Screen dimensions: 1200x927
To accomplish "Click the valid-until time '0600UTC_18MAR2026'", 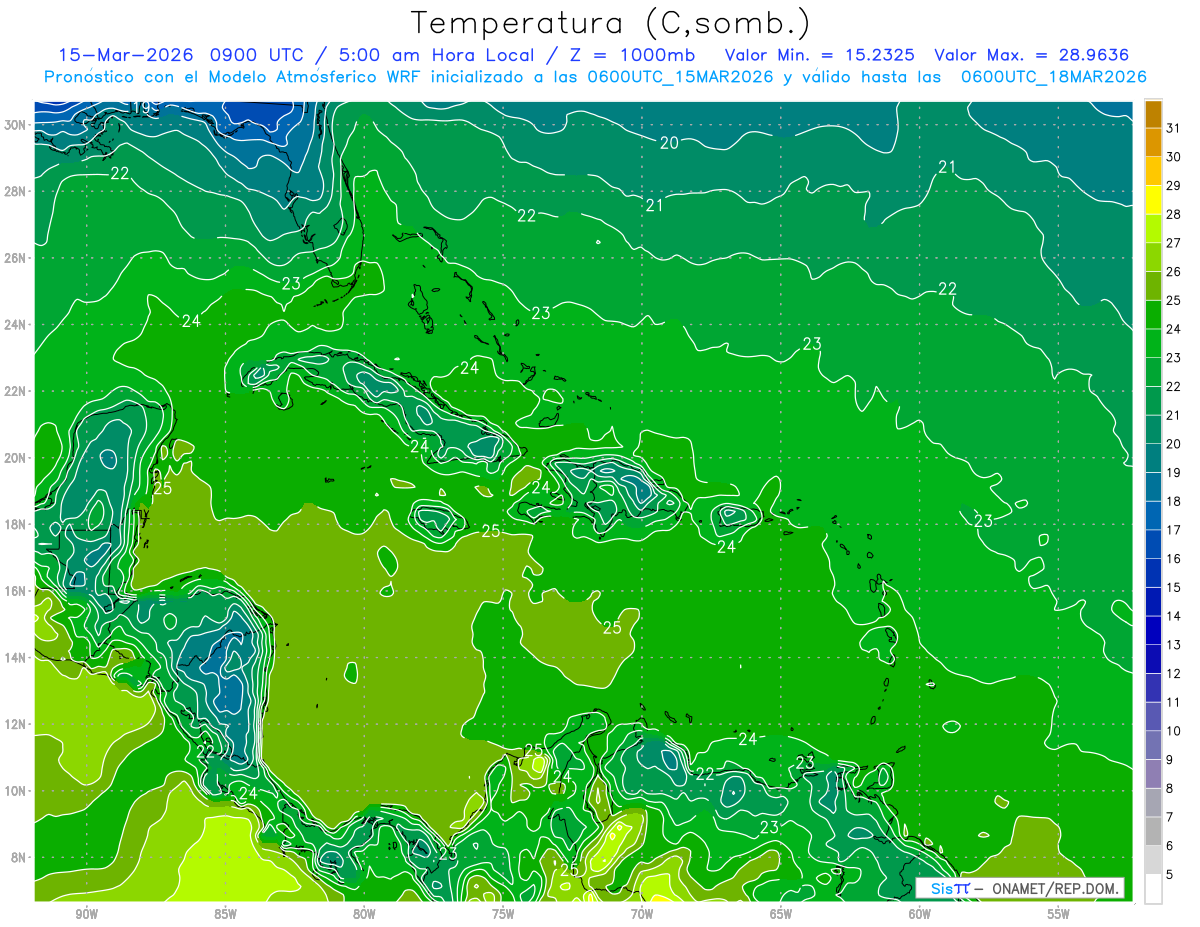I will (x=1053, y=76).
